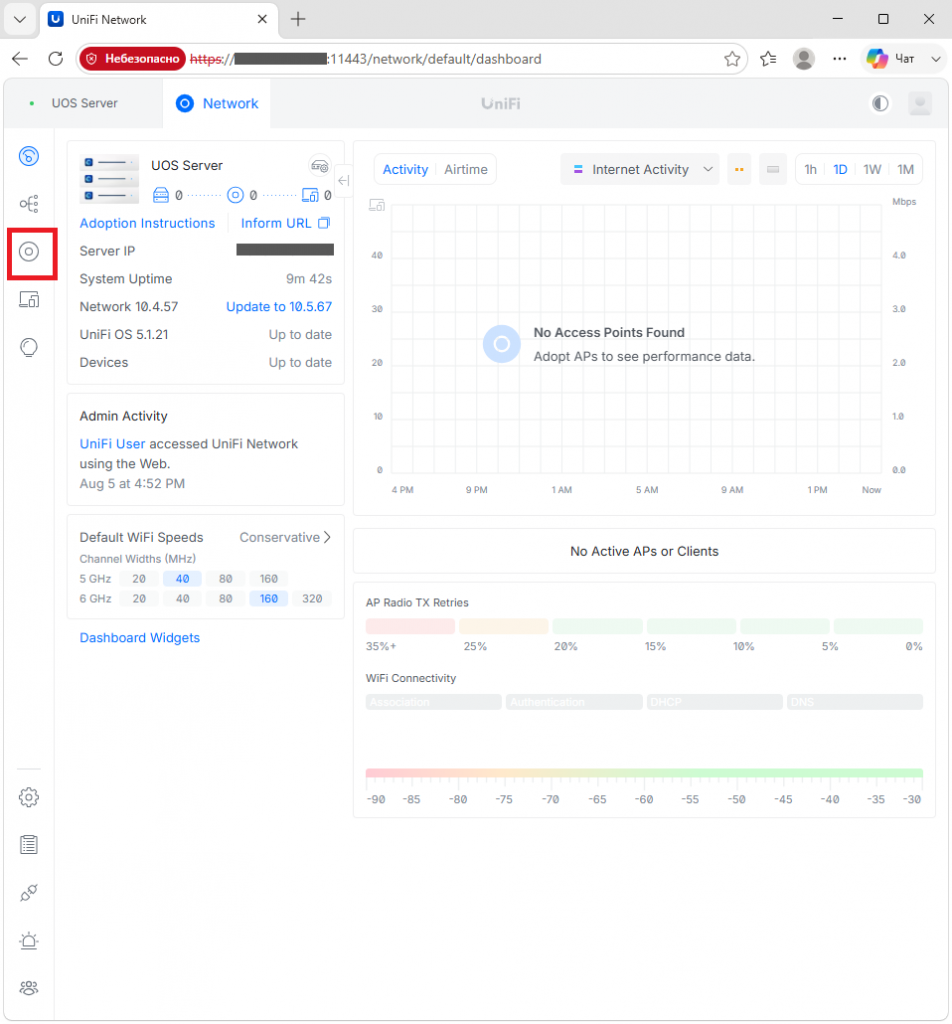Select the Network application tab
This screenshot has width=952, height=1024.
217,103
